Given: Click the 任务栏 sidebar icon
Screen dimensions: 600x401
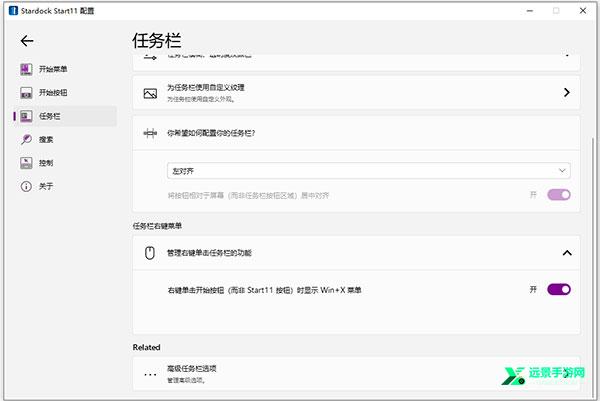Looking at the screenshot, I should tap(26, 116).
